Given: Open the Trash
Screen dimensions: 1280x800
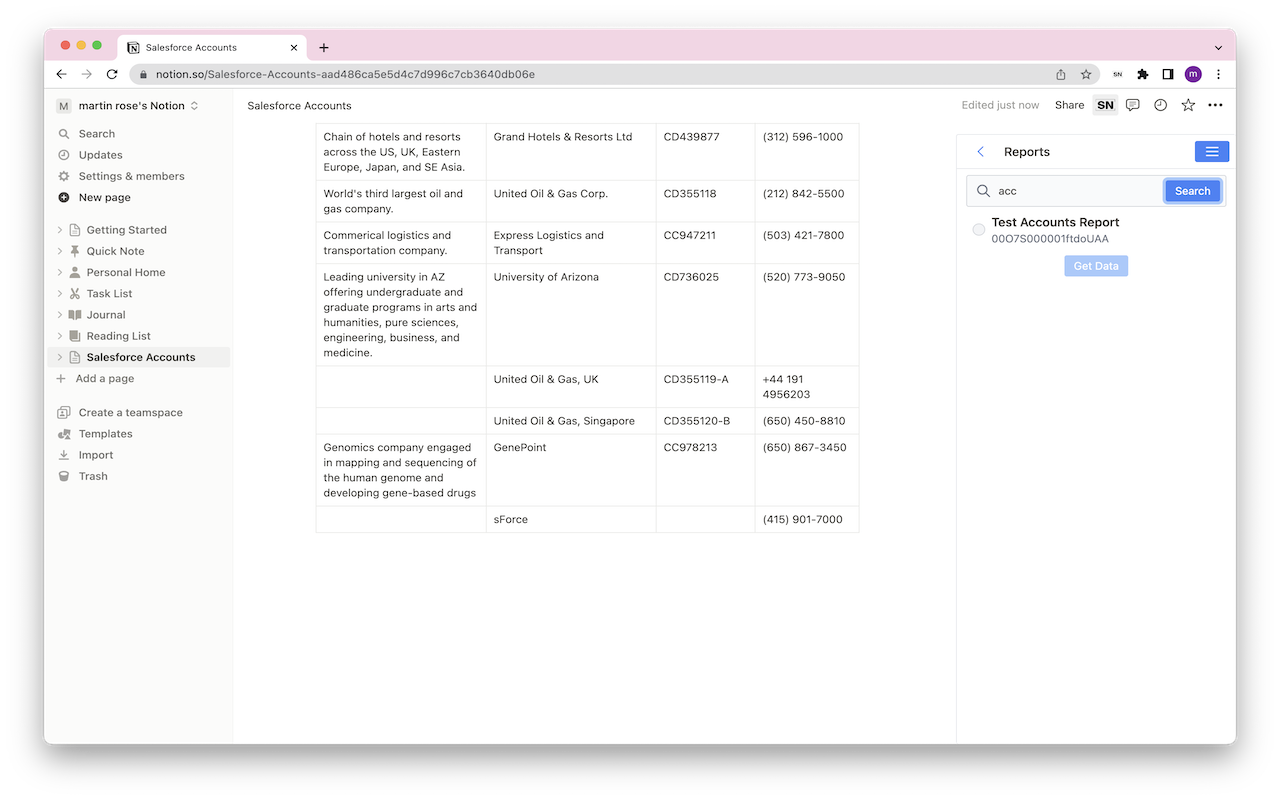Looking at the screenshot, I should pos(93,475).
